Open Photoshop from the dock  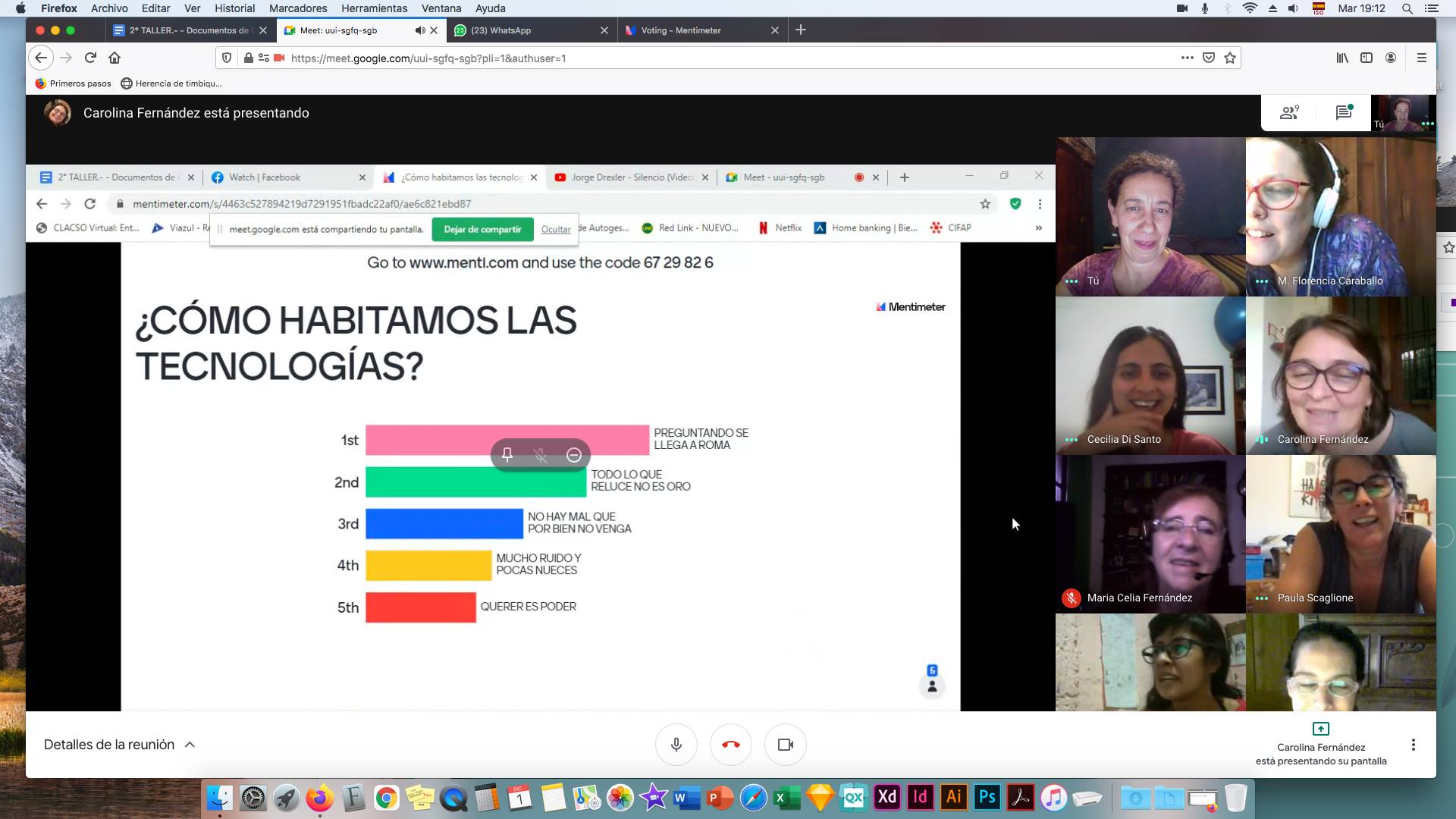pyautogui.click(x=987, y=797)
